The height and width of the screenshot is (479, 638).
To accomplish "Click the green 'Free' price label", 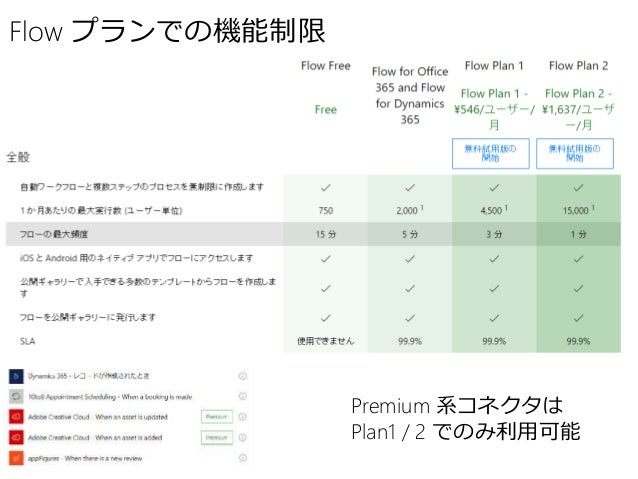I will pos(326,109).
